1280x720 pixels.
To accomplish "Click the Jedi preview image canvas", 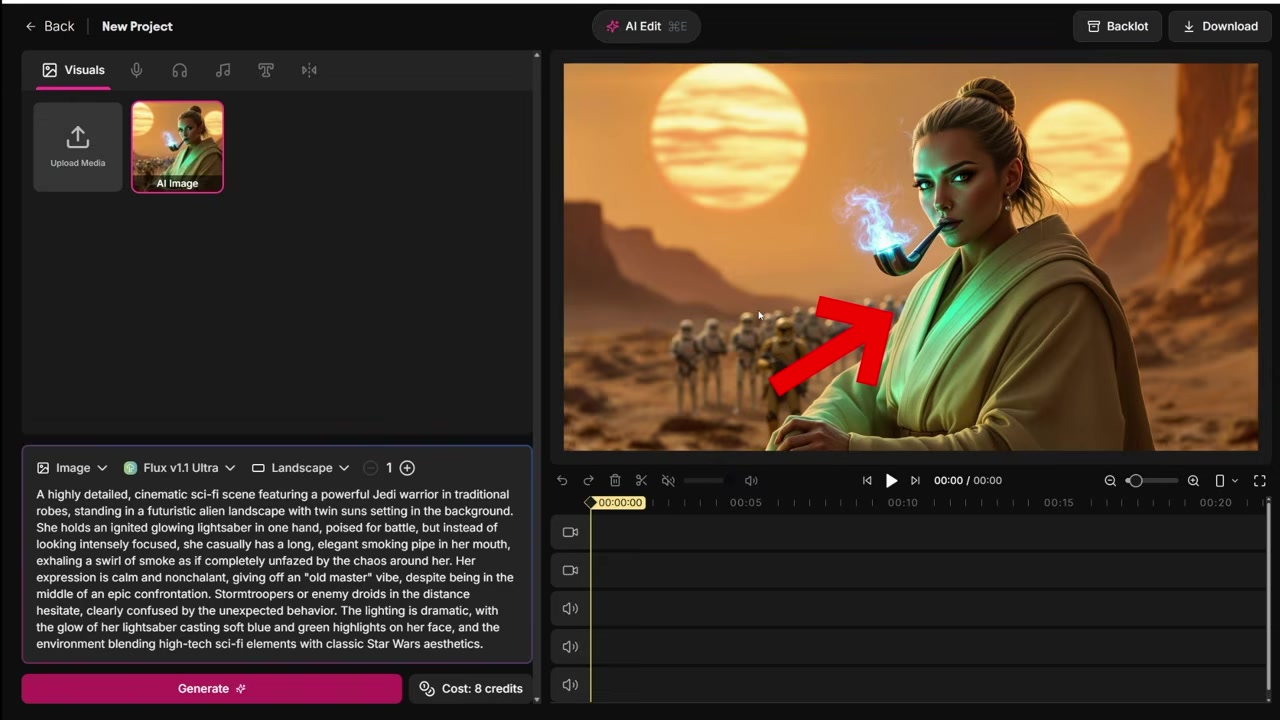I will pos(910,257).
